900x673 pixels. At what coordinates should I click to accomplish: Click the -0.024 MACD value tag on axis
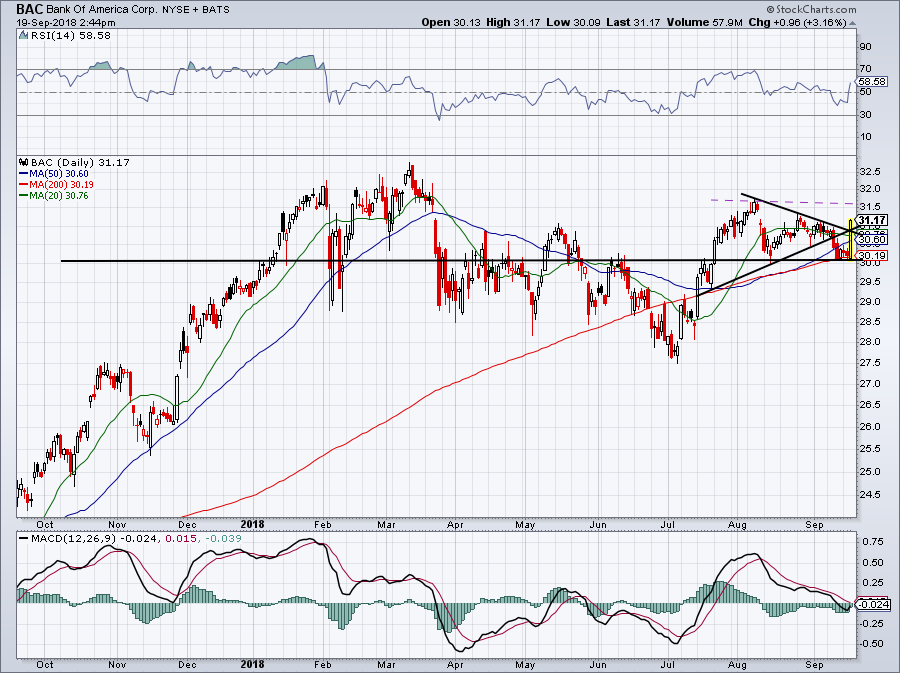873,604
